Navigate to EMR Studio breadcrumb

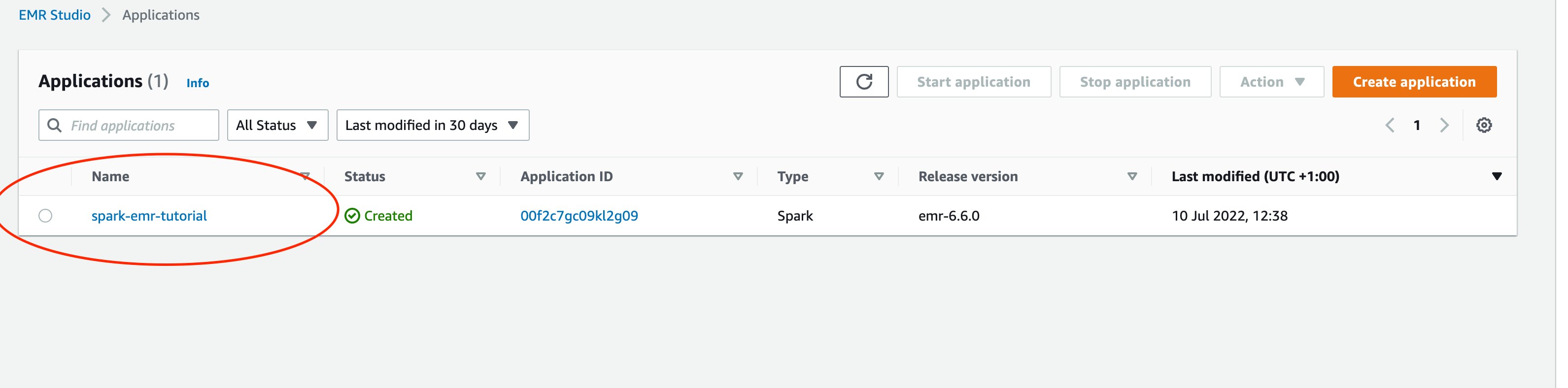(x=54, y=15)
